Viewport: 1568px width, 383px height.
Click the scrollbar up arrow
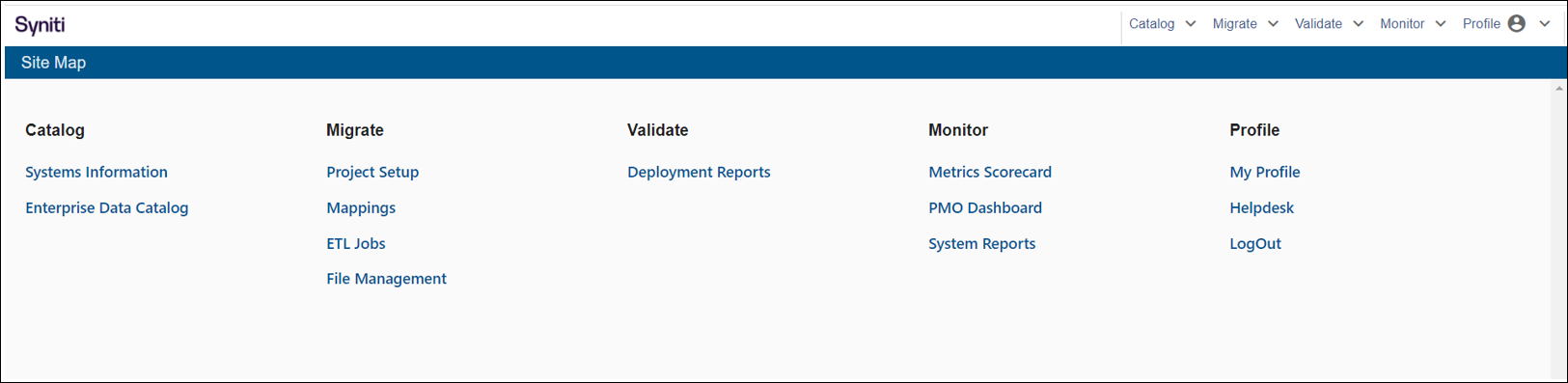click(x=1559, y=89)
